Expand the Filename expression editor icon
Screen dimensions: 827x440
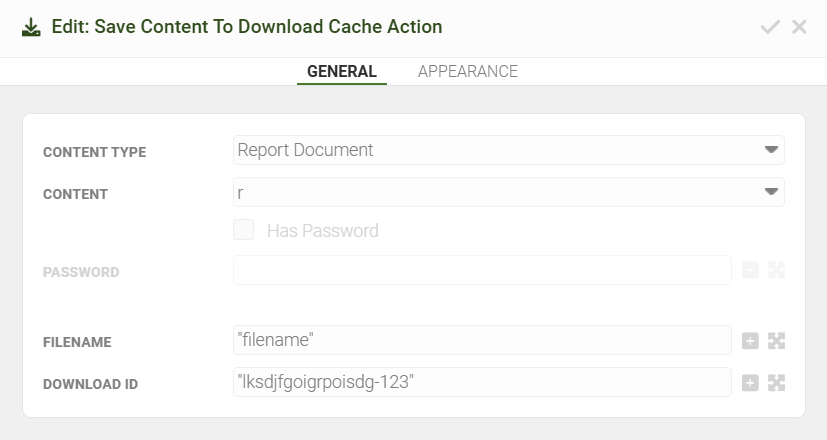(776, 341)
